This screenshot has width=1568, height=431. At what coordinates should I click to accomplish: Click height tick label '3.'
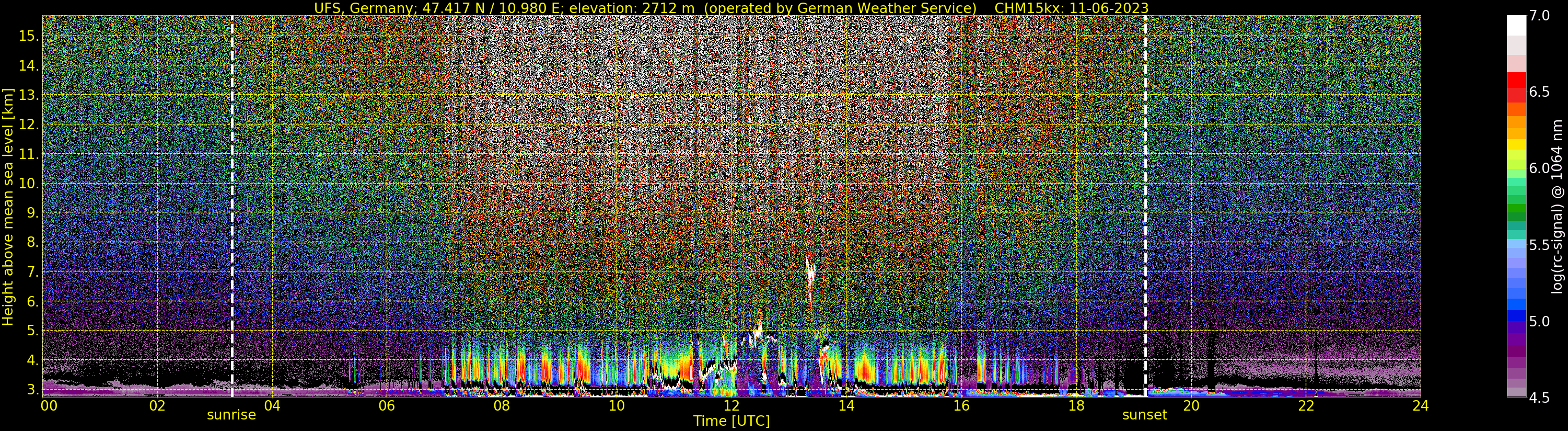pyautogui.click(x=33, y=390)
